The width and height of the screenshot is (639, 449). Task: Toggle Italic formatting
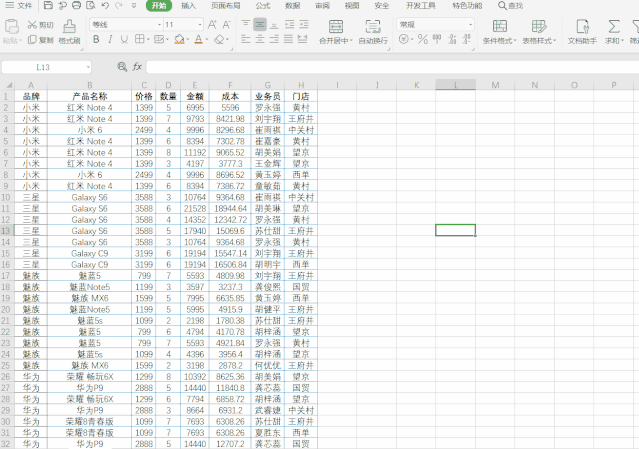[x=110, y=40]
